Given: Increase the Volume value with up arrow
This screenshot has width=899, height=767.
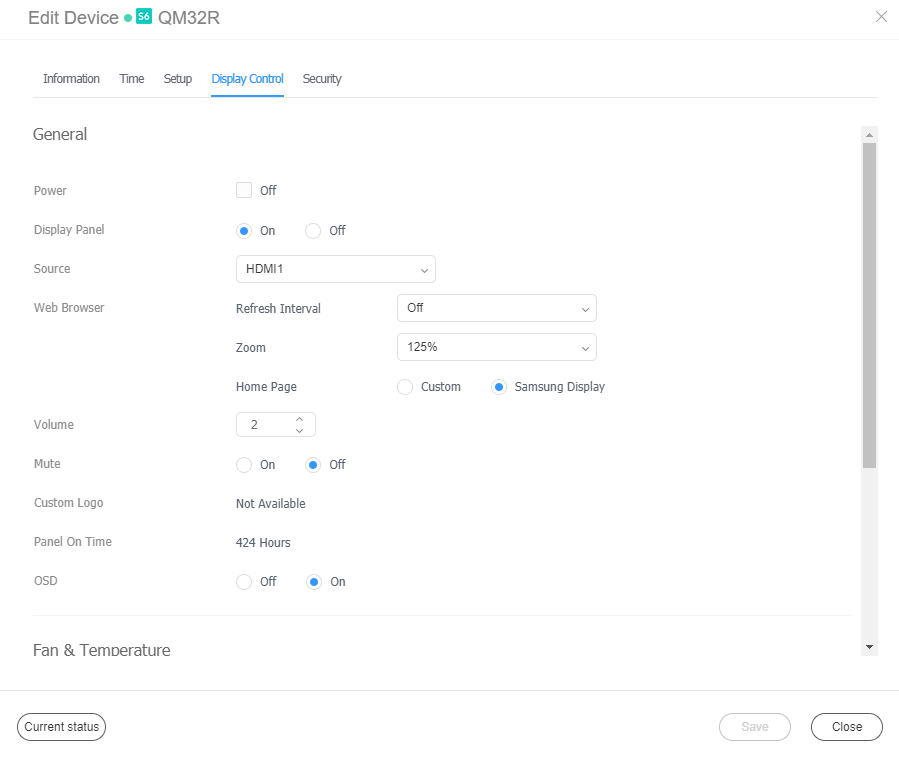Looking at the screenshot, I should tap(299, 419).
